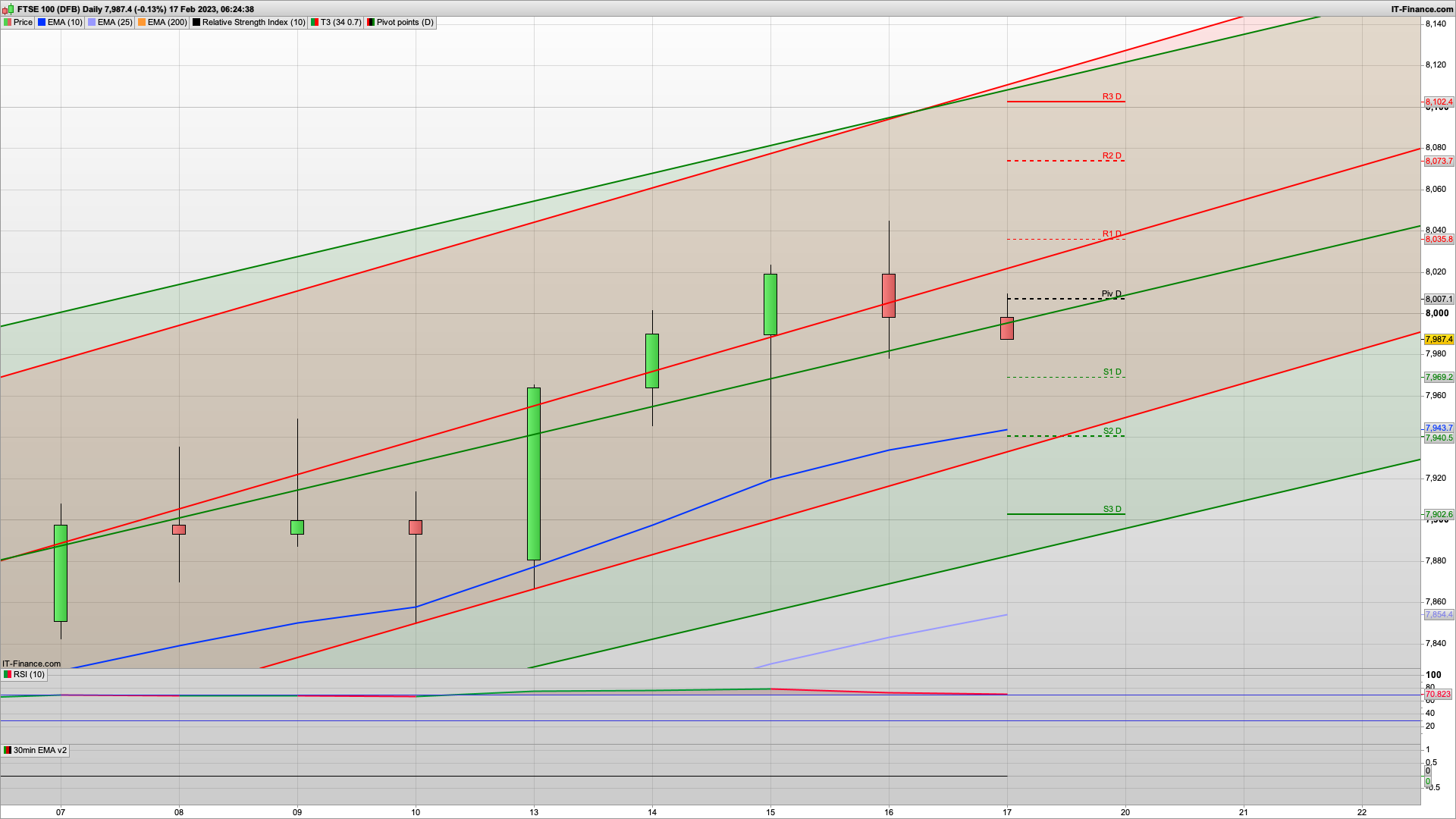1456x819 pixels.
Task: Click the blue EMA (10) swatch
Action: coord(42,23)
